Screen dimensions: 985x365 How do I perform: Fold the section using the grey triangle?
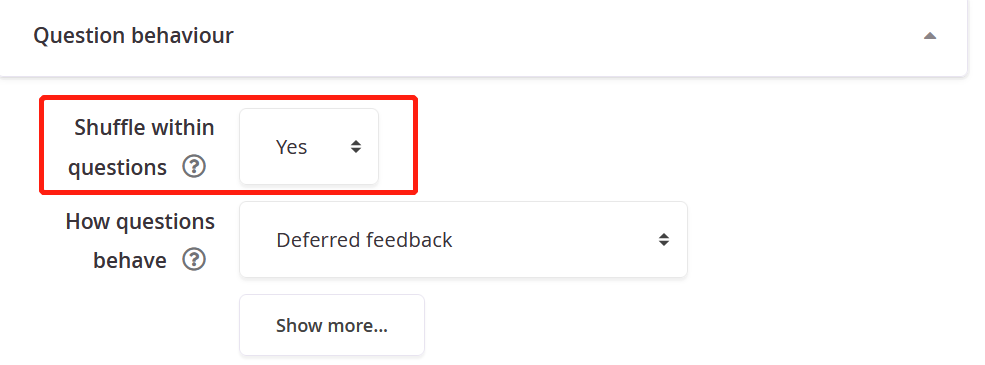(x=930, y=36)
